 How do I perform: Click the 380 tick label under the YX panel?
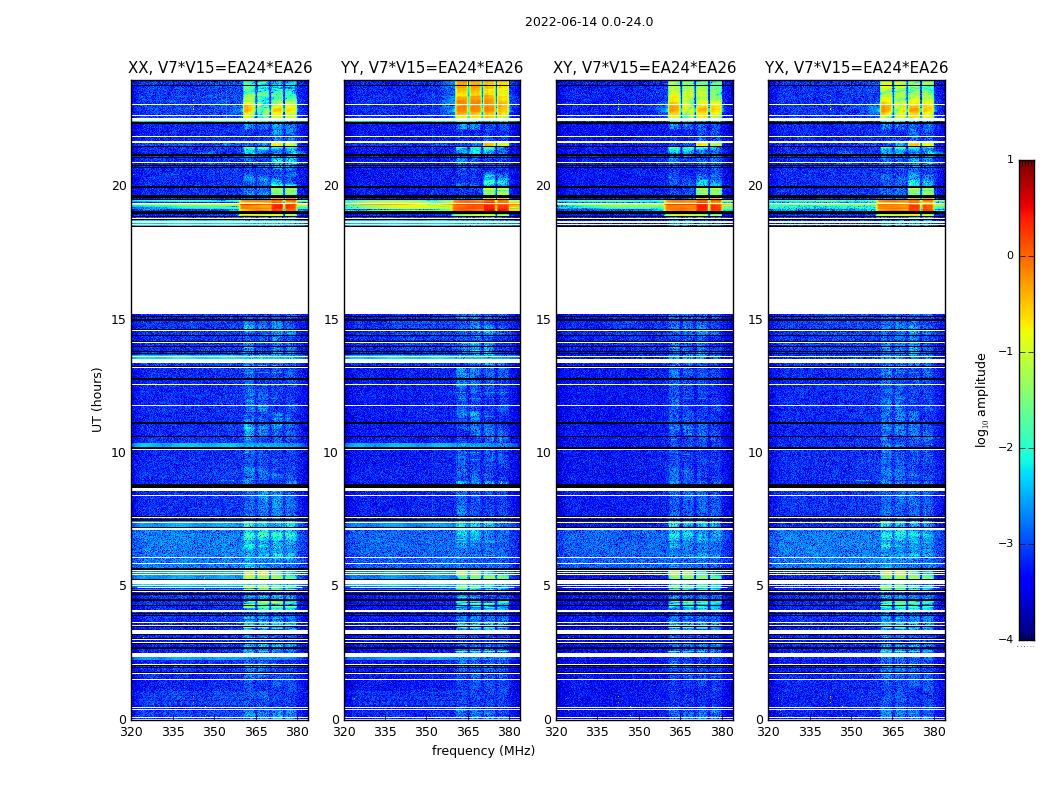coord(933,732)
